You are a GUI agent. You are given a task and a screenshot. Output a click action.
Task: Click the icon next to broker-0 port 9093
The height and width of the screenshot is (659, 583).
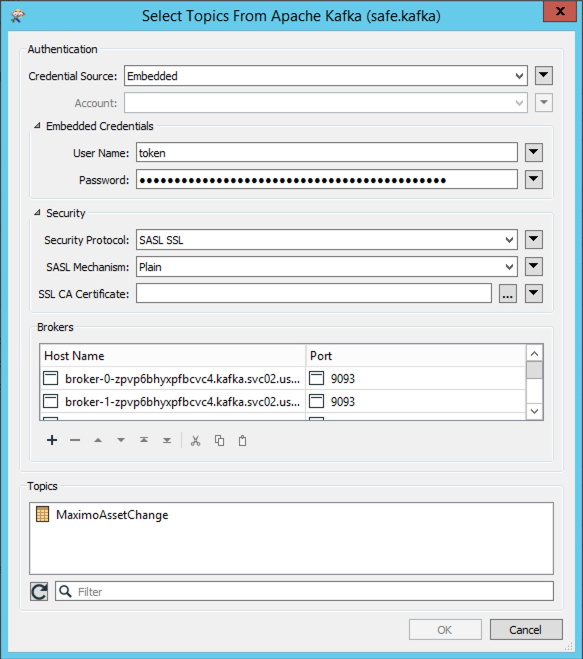point(317,378)
